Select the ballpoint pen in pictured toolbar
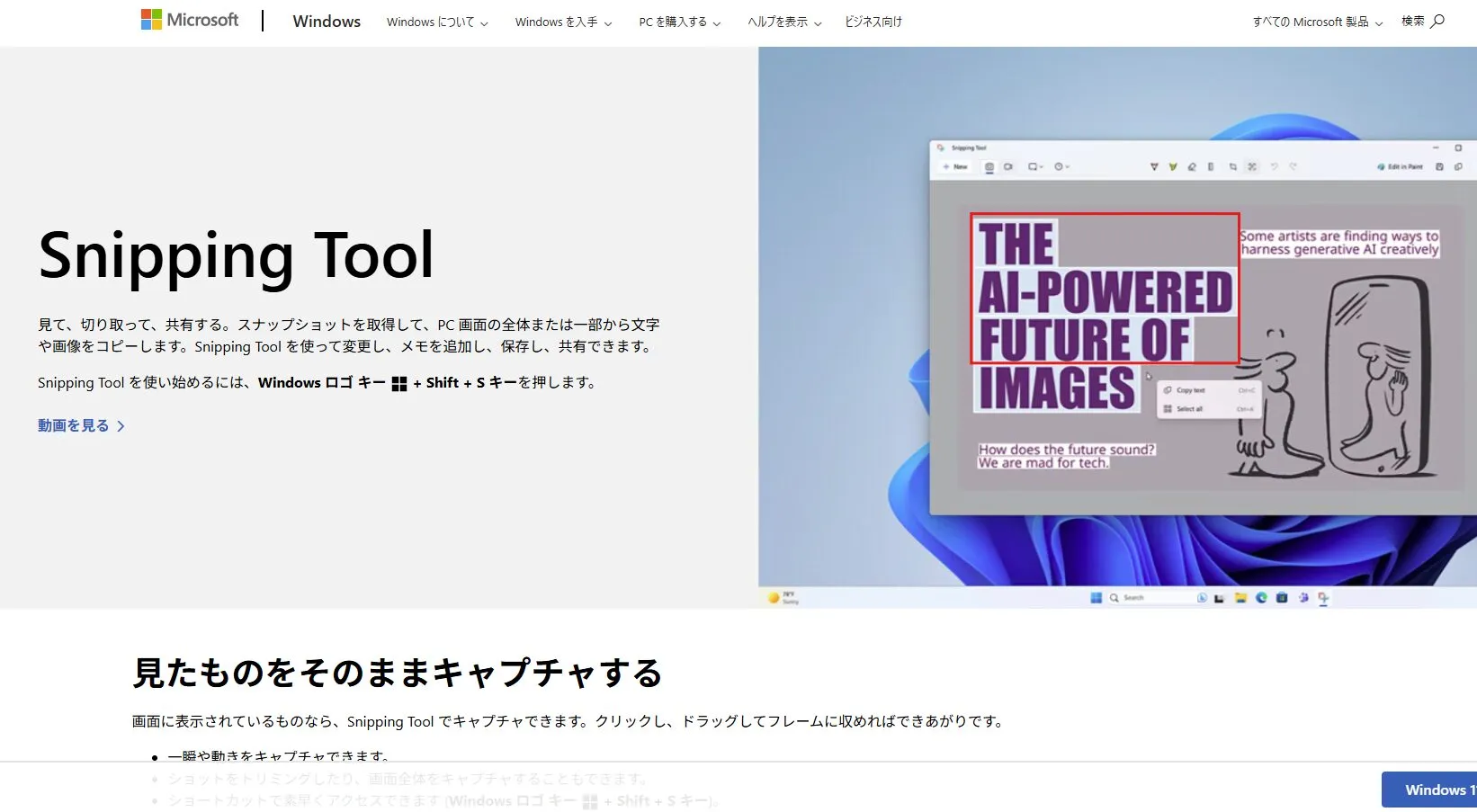 click(1154, 166)
